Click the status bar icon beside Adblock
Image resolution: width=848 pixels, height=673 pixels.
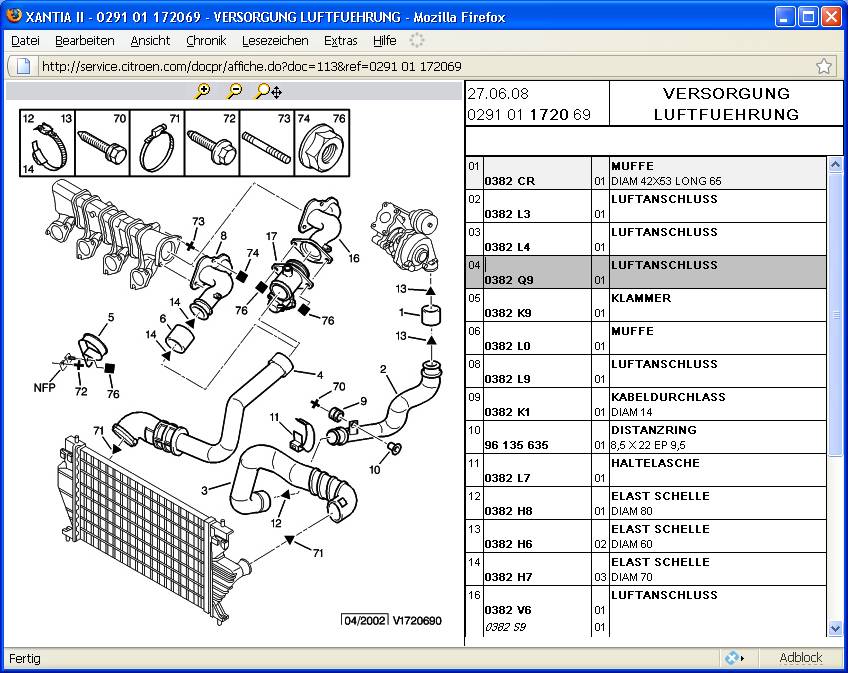coord(733,658)
